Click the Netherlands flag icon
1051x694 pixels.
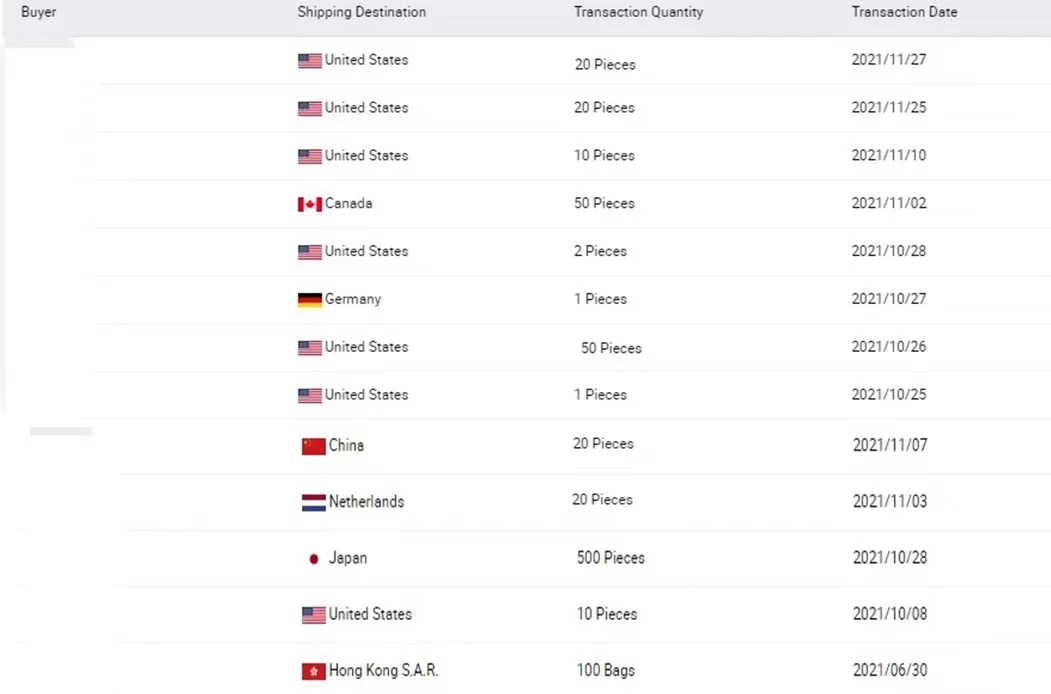coord(314,502)
